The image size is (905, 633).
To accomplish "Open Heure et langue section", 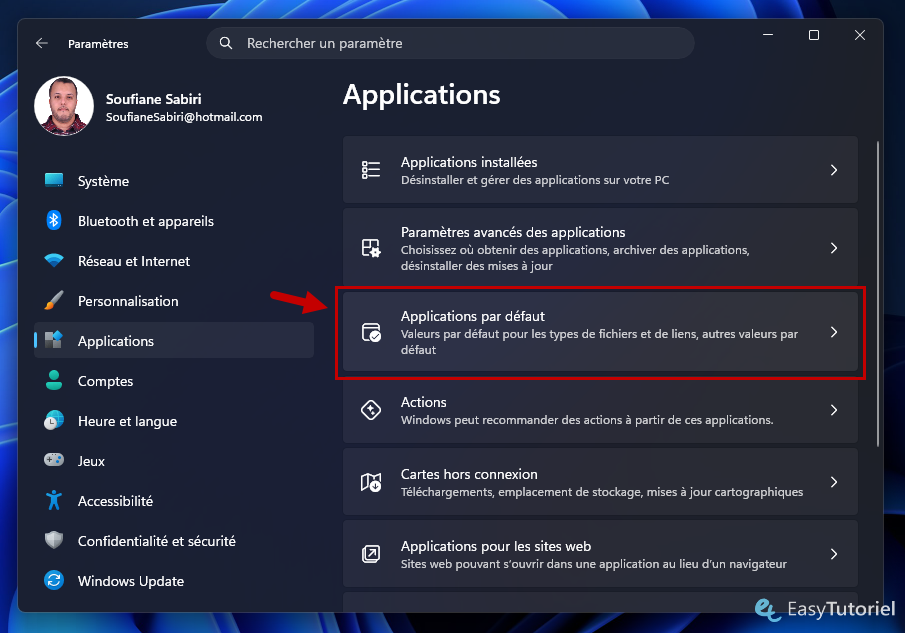I will (x=174, y=421).
